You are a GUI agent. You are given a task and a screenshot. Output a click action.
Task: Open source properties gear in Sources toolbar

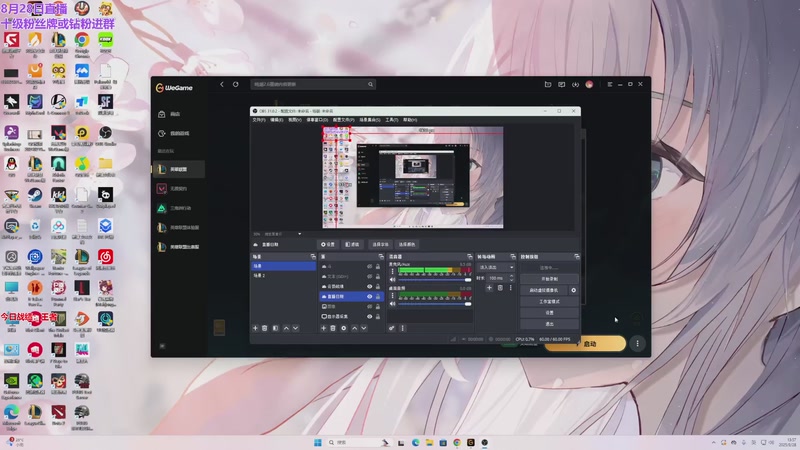point(344,328)
